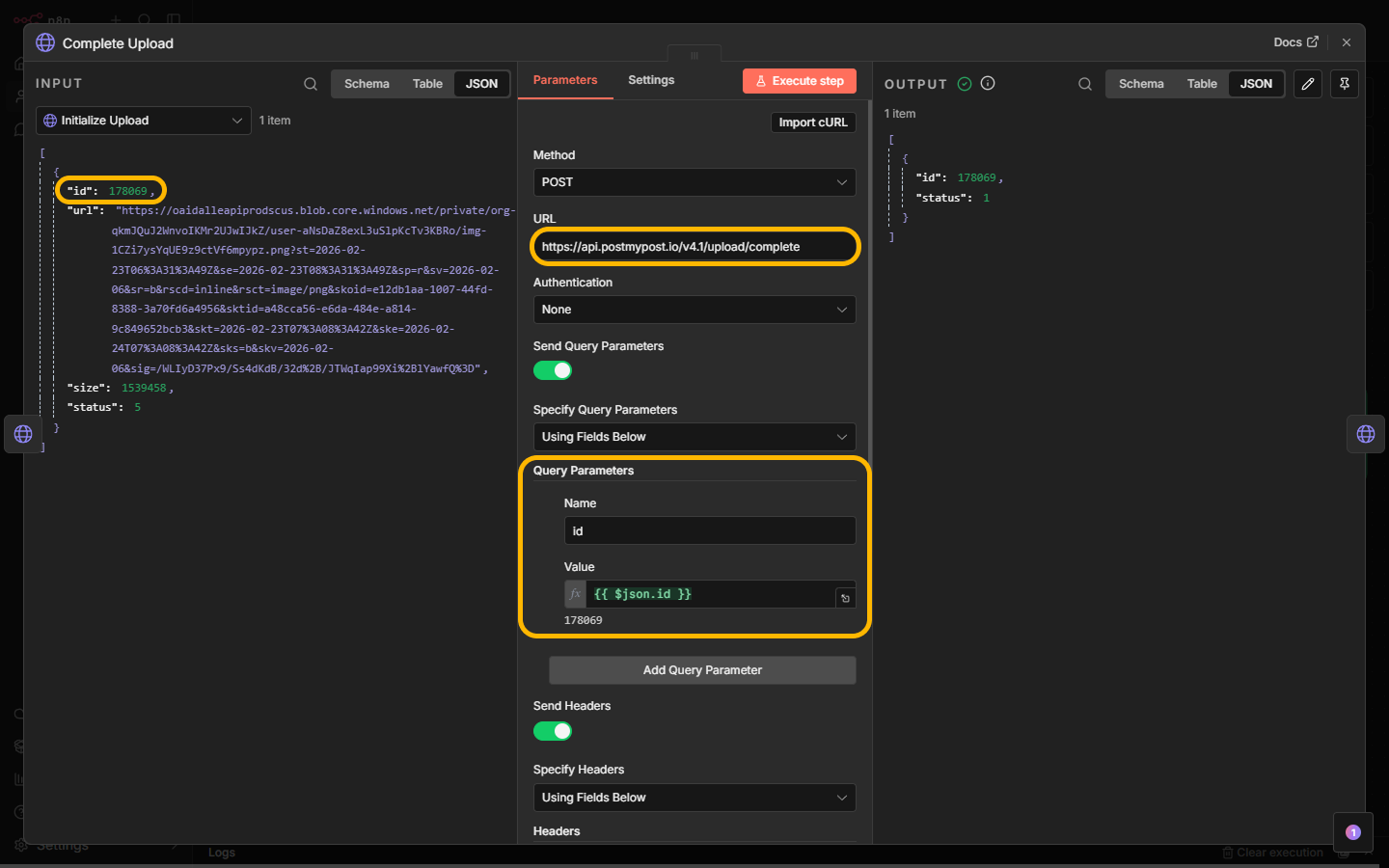
Task: Expand the Authentication dropdown
Action: click(694, 310)
